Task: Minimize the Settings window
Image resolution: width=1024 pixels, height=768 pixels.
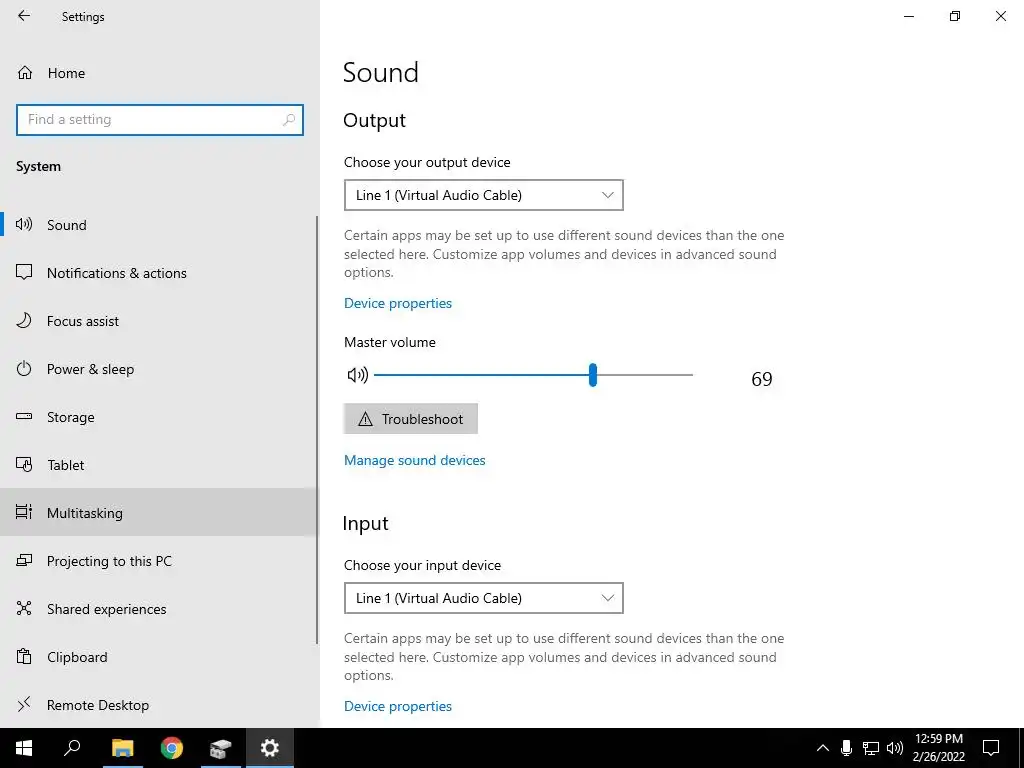Action: pos(909,16)
